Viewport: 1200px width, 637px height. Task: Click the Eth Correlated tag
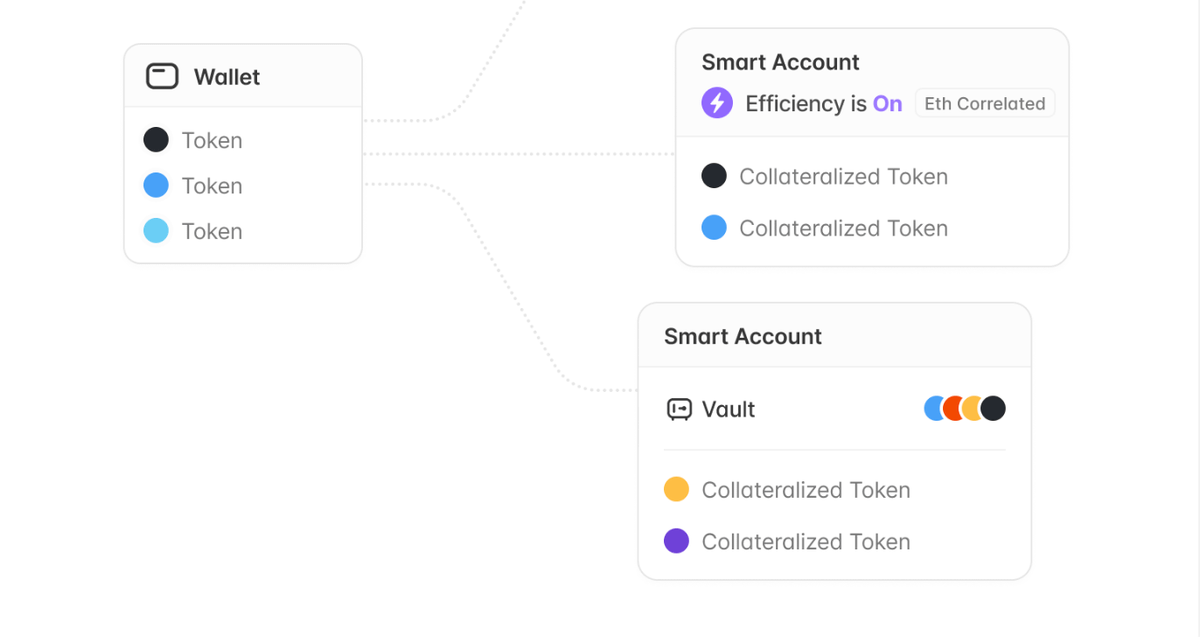coord(985,104)
